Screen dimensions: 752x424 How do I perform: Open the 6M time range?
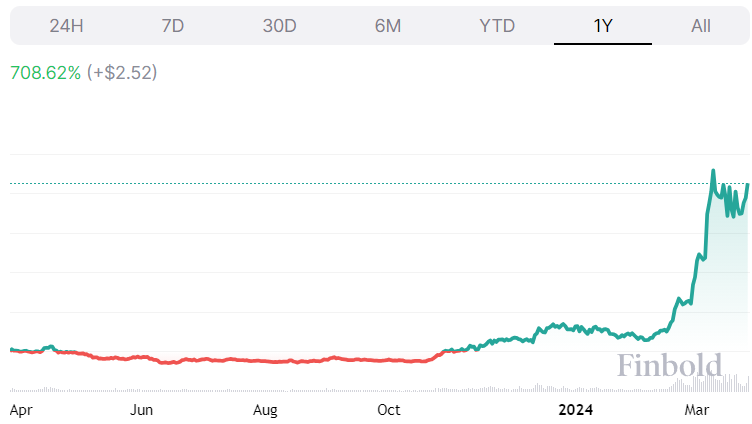[x=388, y=26]
